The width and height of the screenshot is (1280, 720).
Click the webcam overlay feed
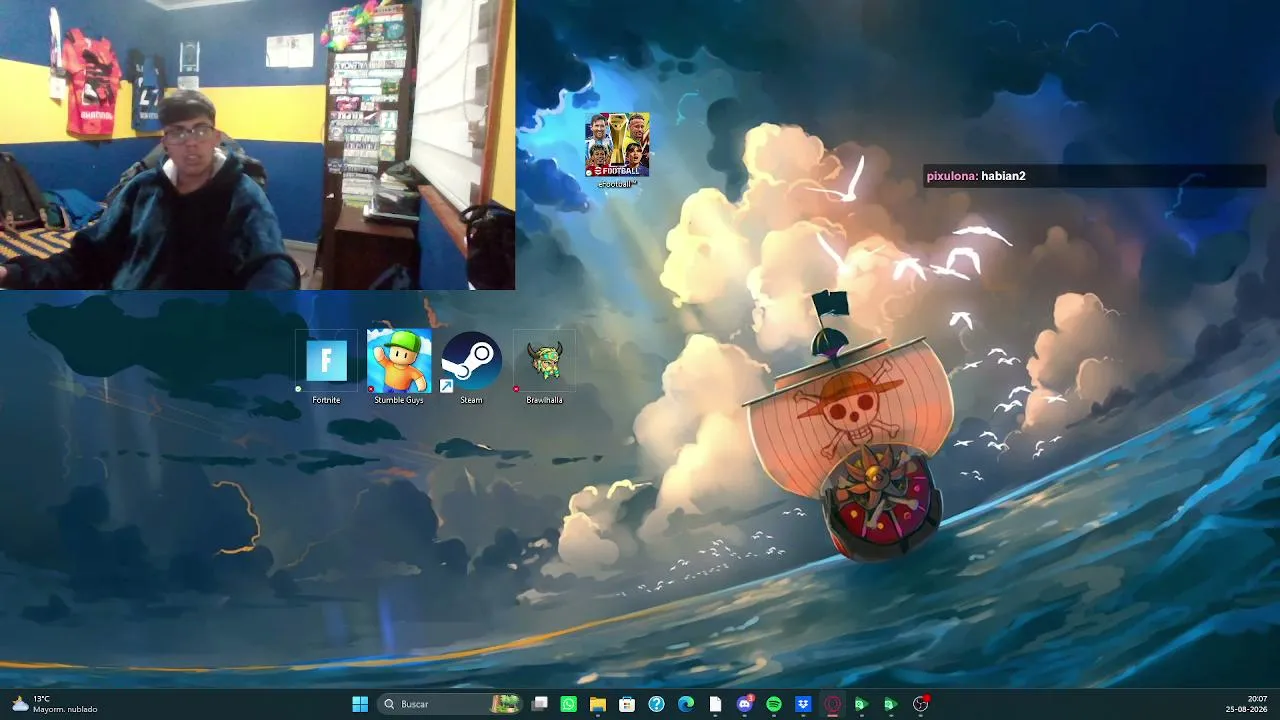click(x=257, y=145)
